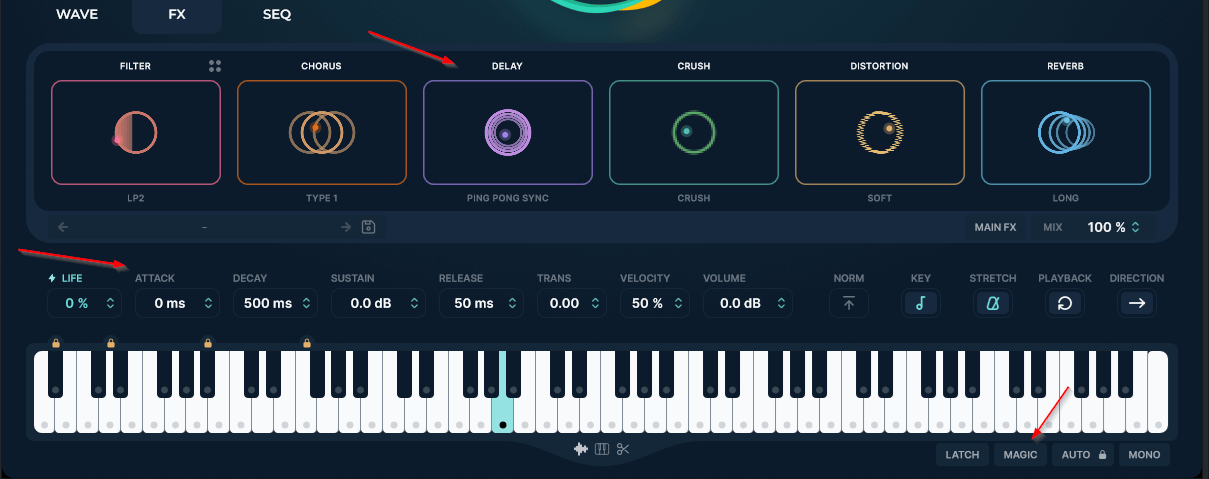Click the LONG reverb type label
Image resolution: width=1209 pixels, height=479 pixels.
[x=1066, y=198]
